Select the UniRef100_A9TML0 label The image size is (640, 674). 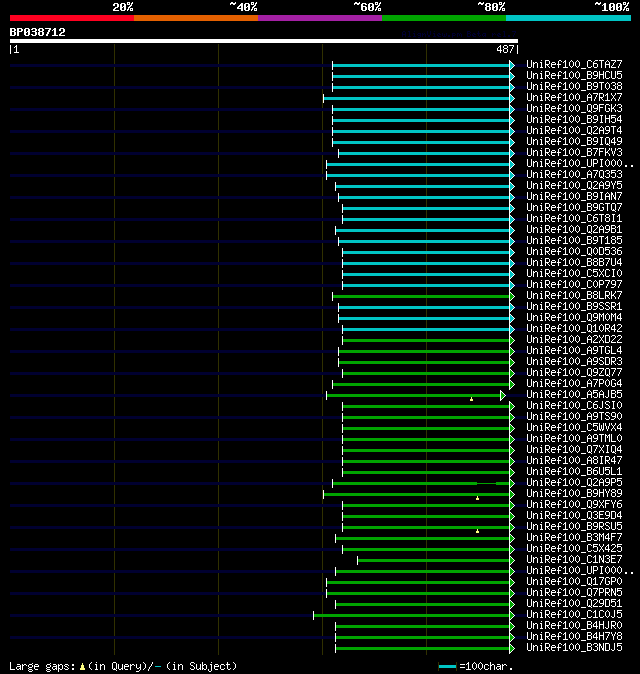(574, 439)
